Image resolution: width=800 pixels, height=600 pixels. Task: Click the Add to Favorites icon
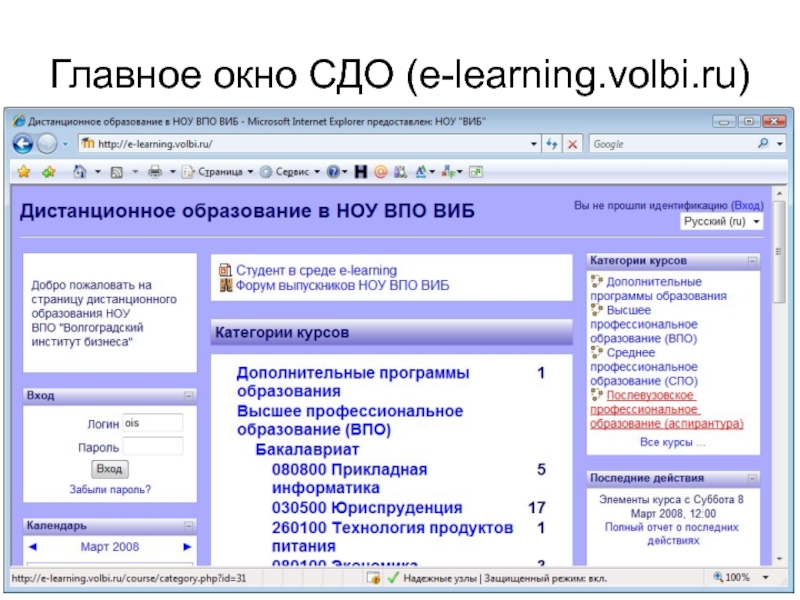[49, 172]
